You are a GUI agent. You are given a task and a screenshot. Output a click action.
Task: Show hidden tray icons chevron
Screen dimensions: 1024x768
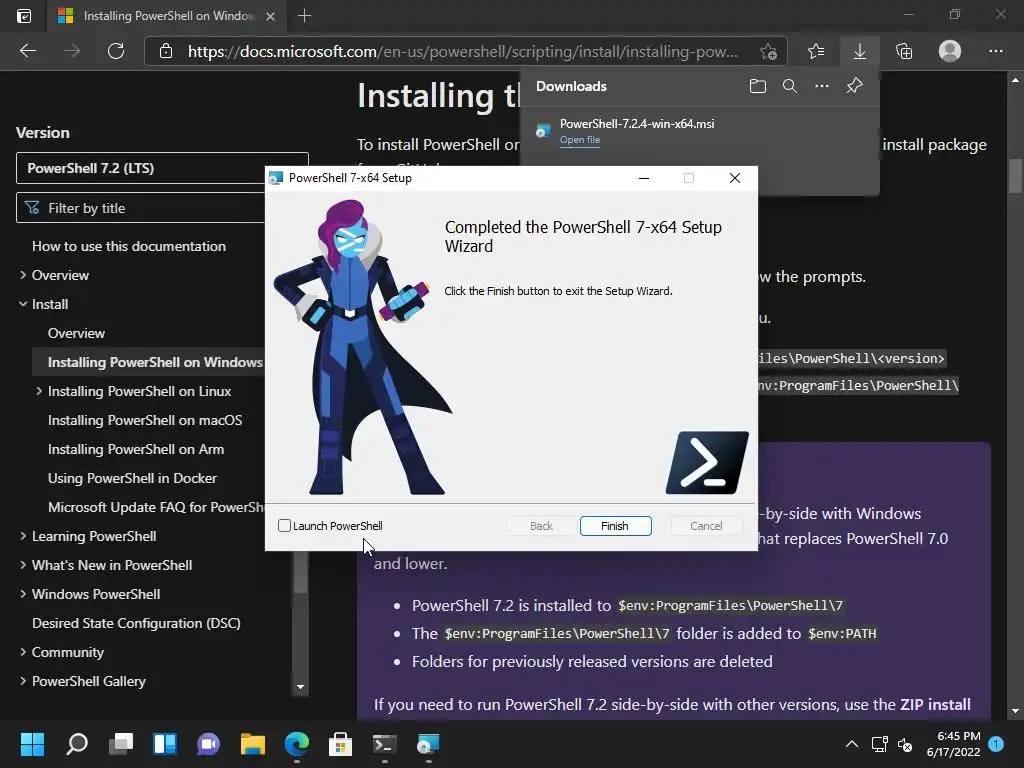tap(852, 744)
